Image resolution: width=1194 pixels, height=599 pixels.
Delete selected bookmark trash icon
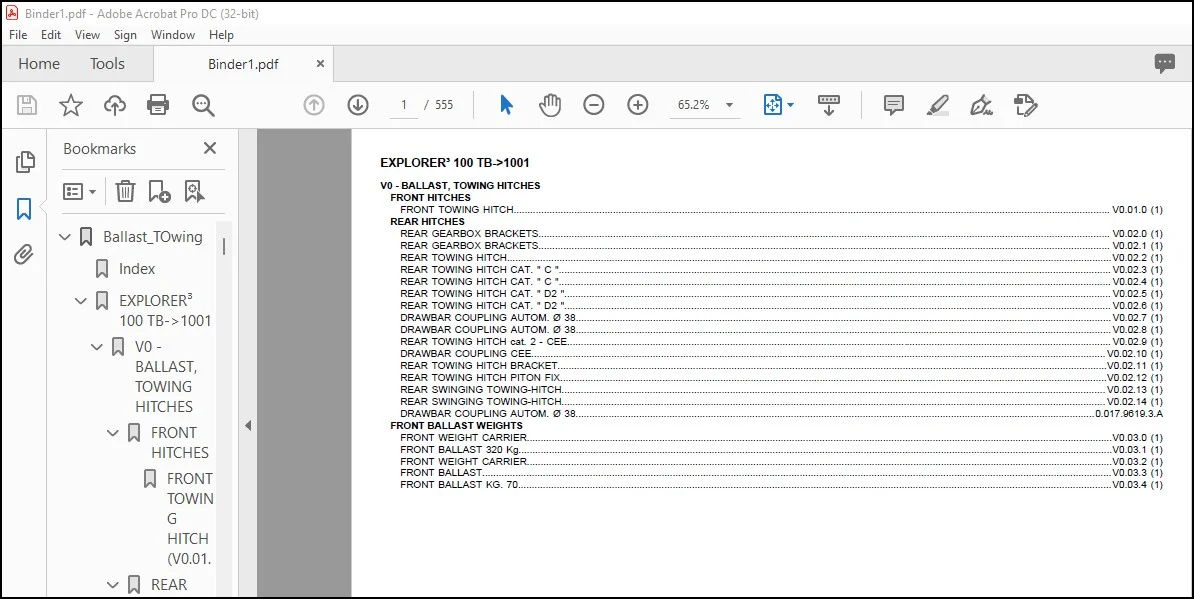(x=125, y=191)
